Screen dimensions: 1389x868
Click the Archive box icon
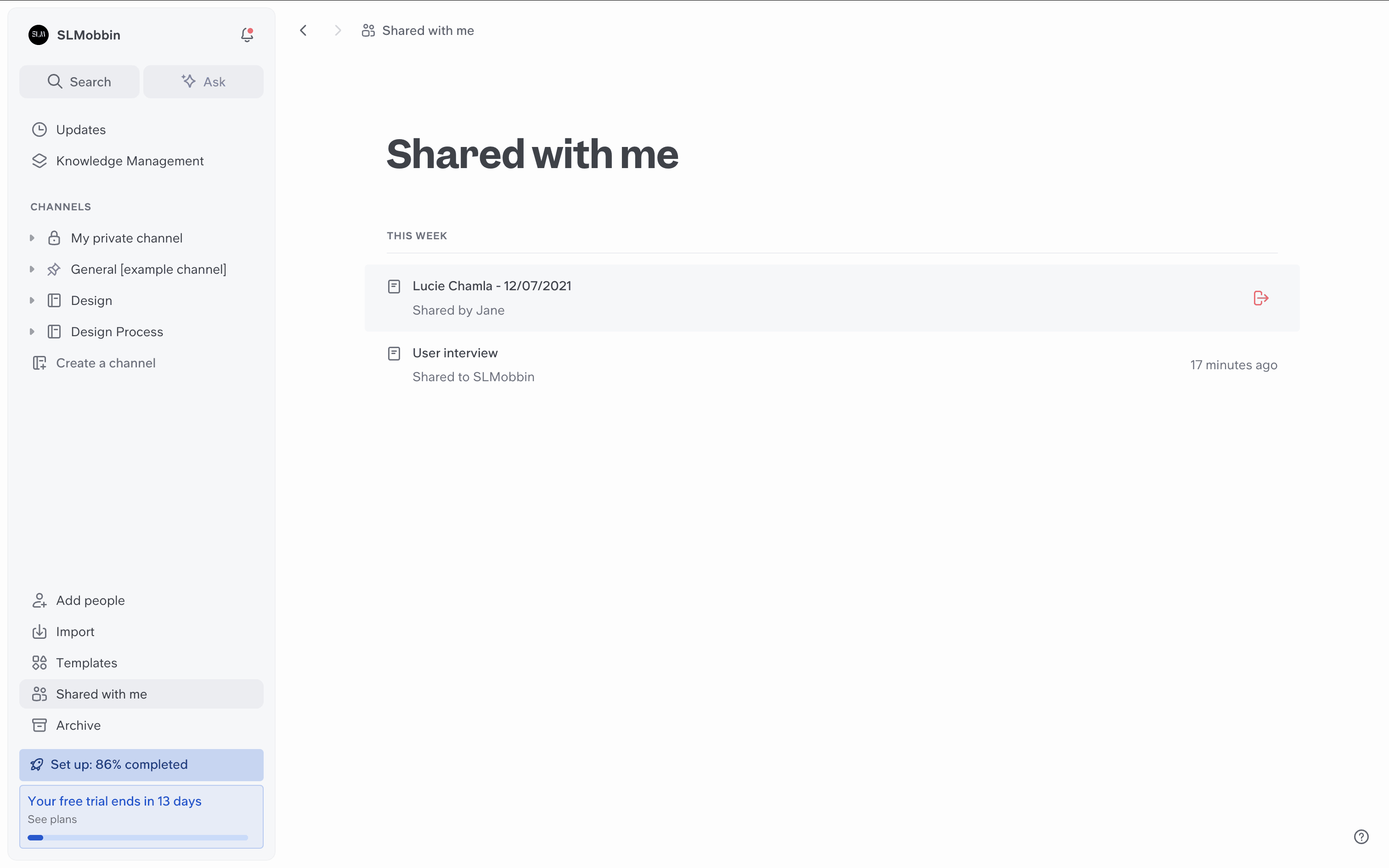(39, 725)
